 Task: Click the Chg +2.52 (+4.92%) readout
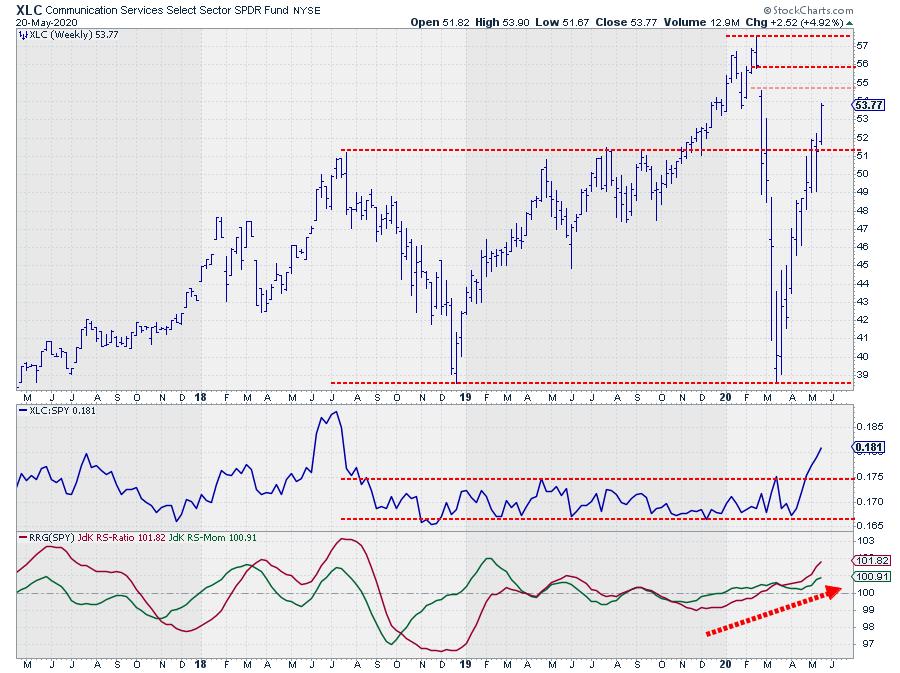pyautogui.click(x=807, y=21)
